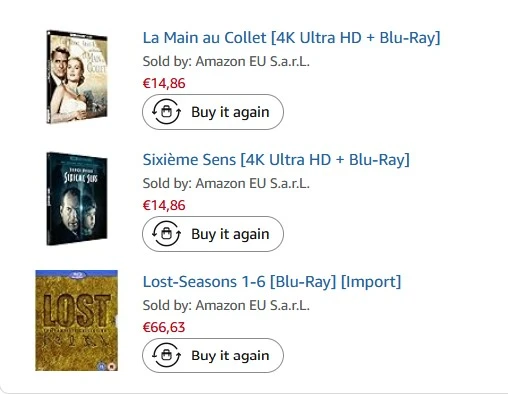The width and height of the screenshot is (508, 394).
Task: Open the La Main au Collet cover image
Action: tap(77, 77)
